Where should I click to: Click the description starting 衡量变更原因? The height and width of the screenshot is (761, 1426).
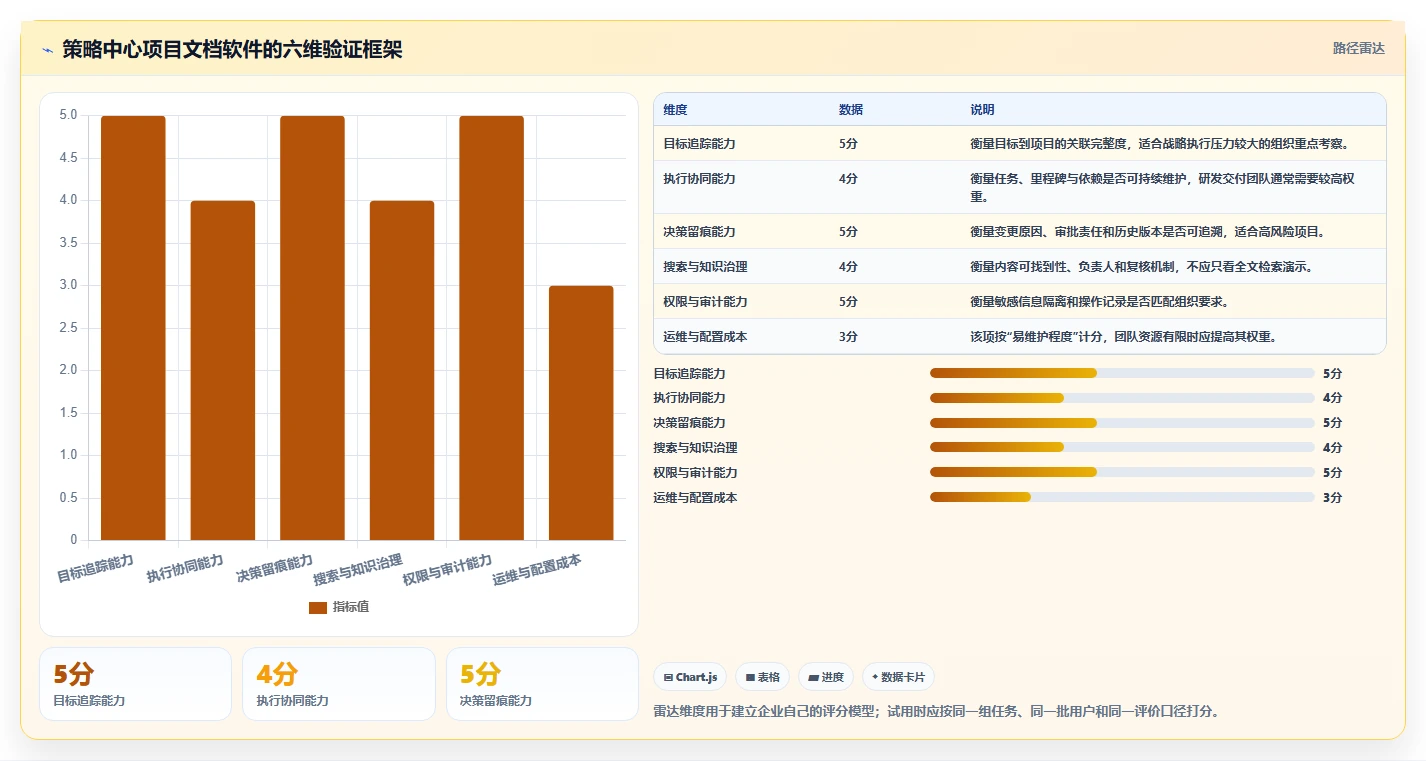pos(1147,232)
